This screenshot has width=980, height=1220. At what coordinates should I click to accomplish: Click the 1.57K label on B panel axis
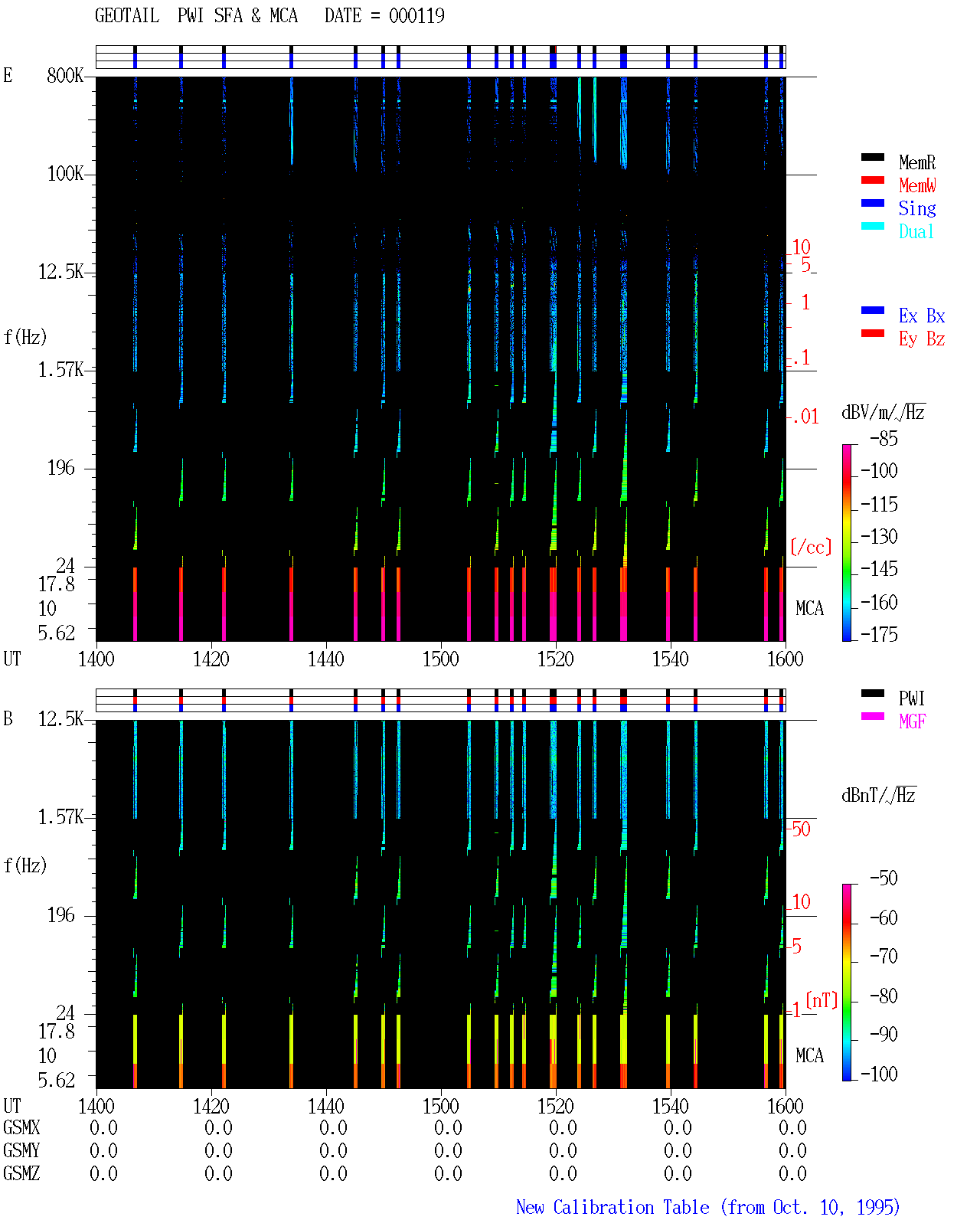click(61, 816)
